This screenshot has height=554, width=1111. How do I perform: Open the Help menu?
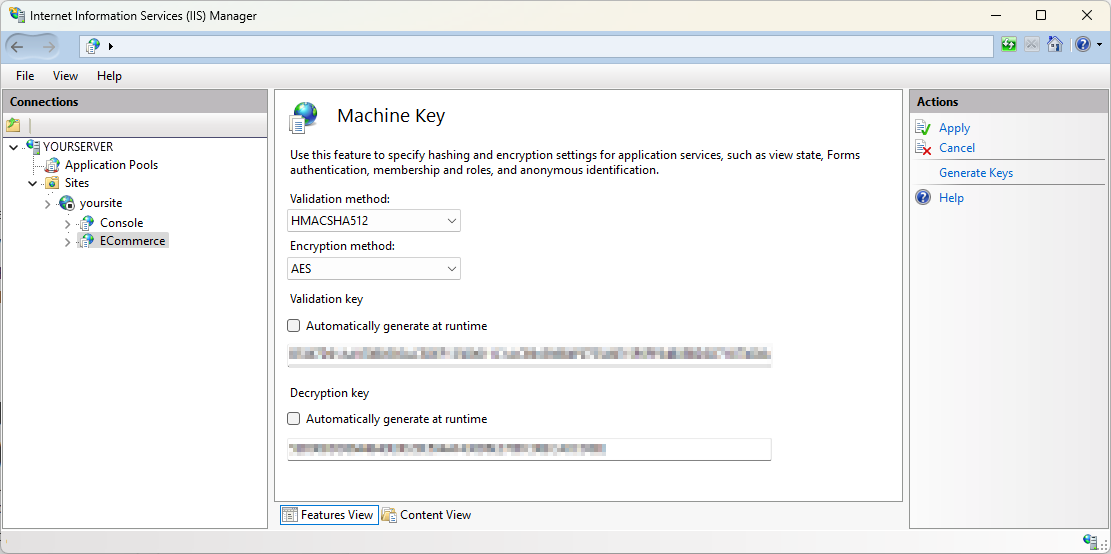click(x=109, y=76)
